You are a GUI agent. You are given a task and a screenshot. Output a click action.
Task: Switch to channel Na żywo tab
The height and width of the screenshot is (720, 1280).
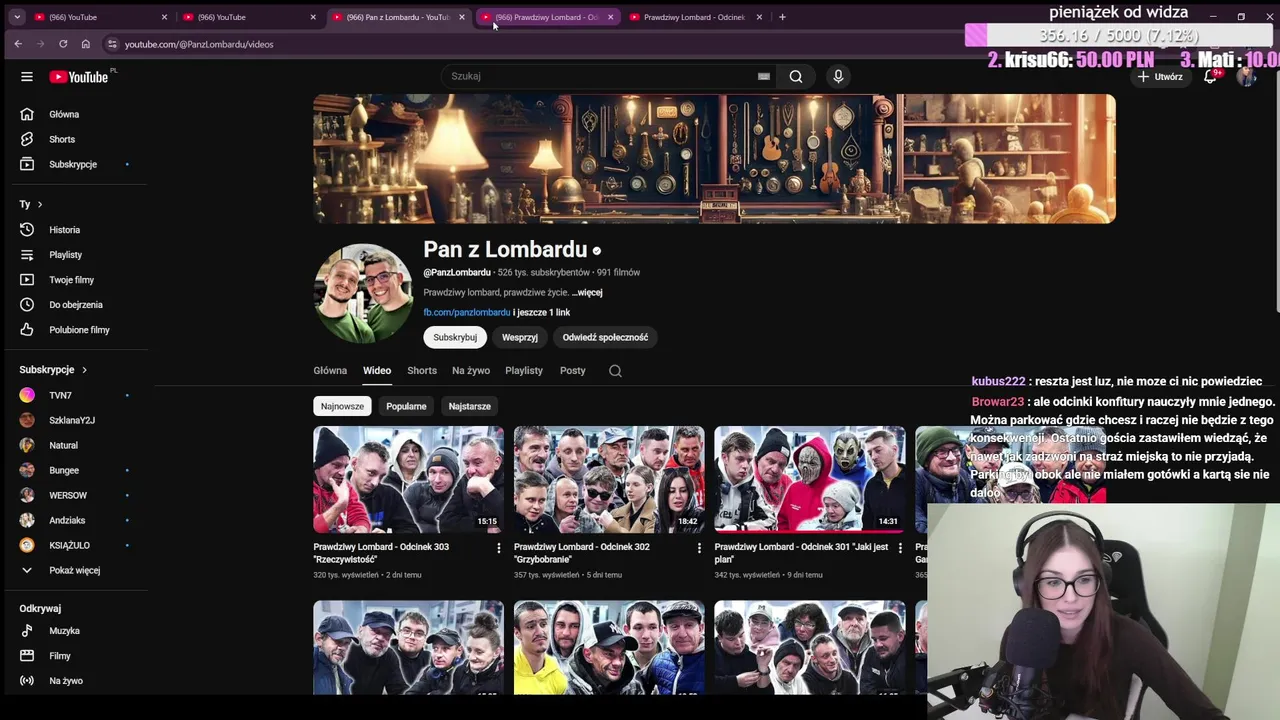coord(471,371)
